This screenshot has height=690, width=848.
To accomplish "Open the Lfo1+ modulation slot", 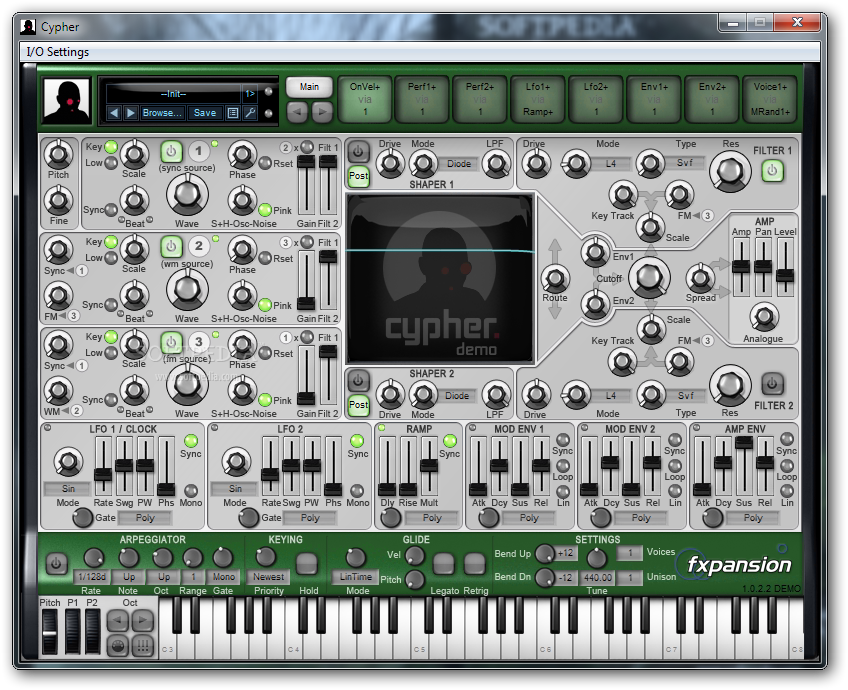I will pyautogui.click(x=538, y=99).
